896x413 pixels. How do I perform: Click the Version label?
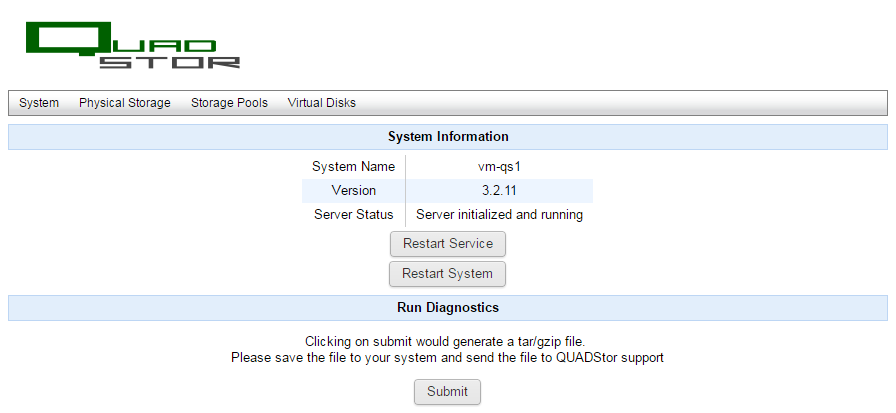pos(354,191)
